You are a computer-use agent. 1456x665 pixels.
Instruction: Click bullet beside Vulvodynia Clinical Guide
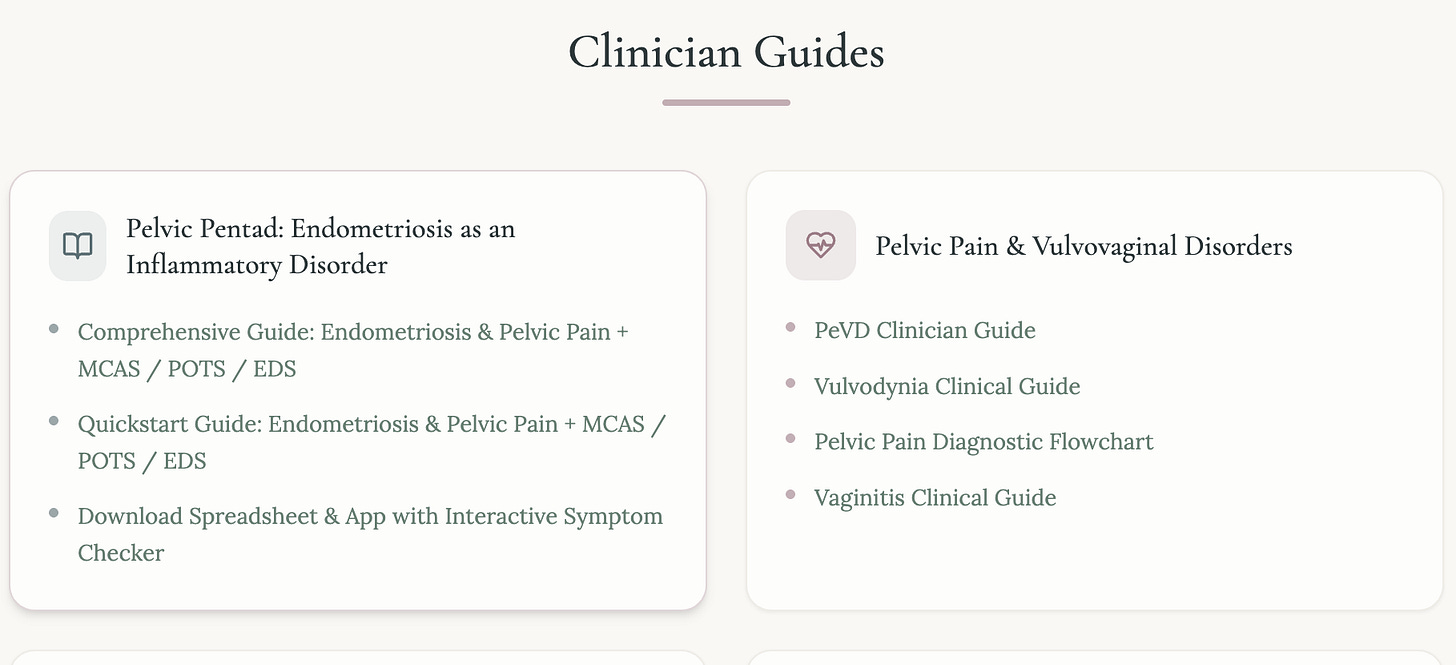point(790,383)
